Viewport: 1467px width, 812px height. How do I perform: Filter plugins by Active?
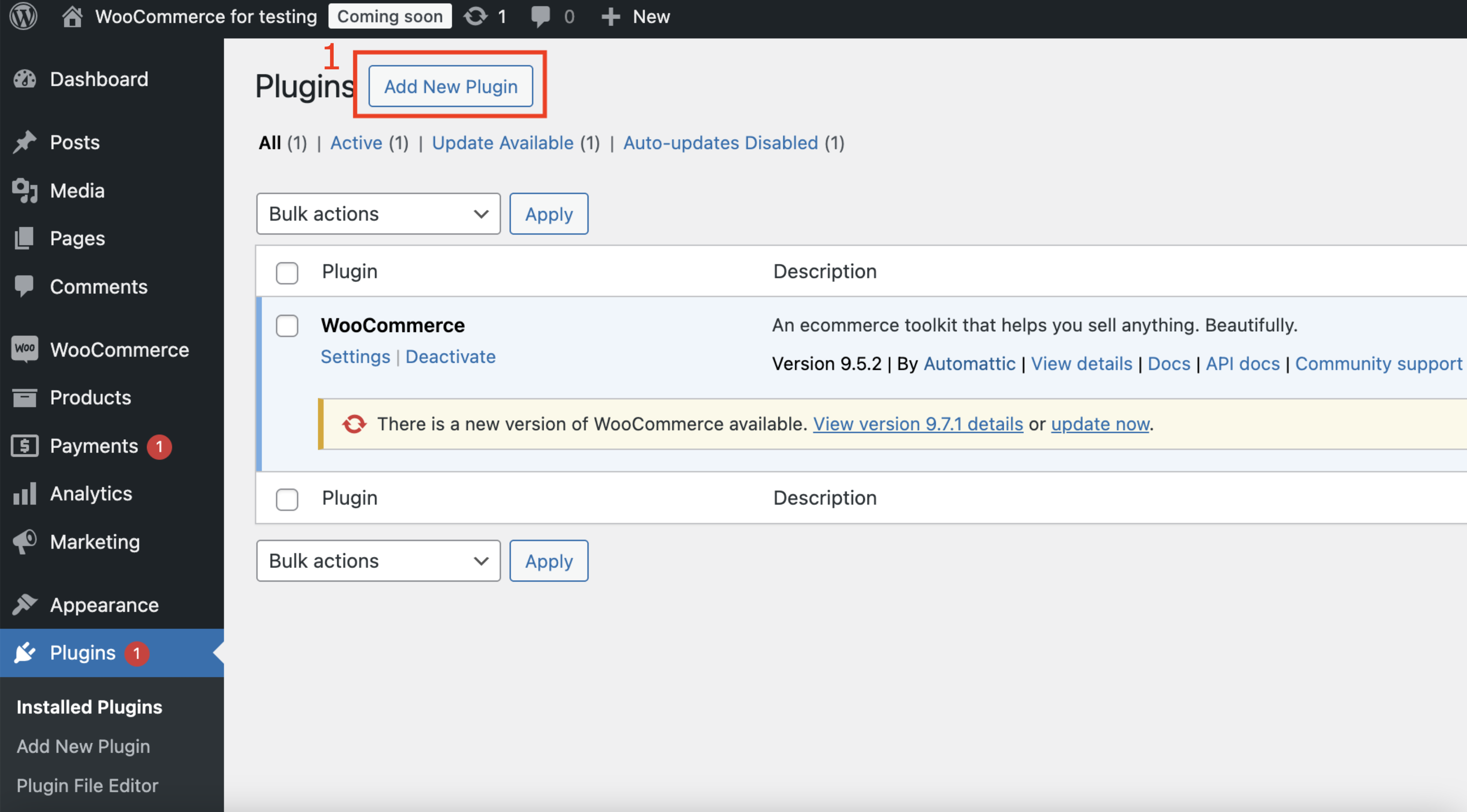coord(356,143)
